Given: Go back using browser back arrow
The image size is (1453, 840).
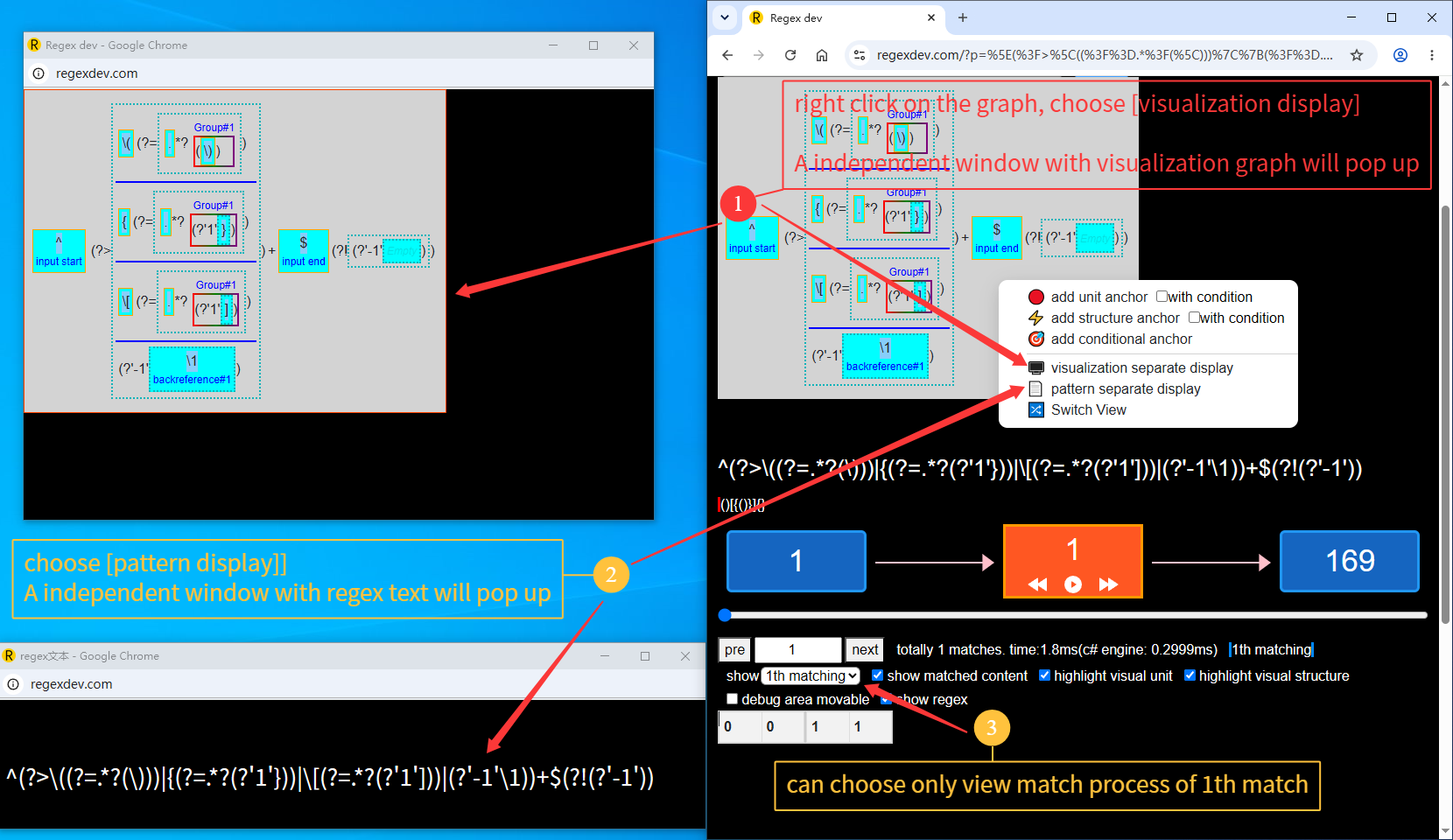Looking at the screenshot, I should coord(727,55).
